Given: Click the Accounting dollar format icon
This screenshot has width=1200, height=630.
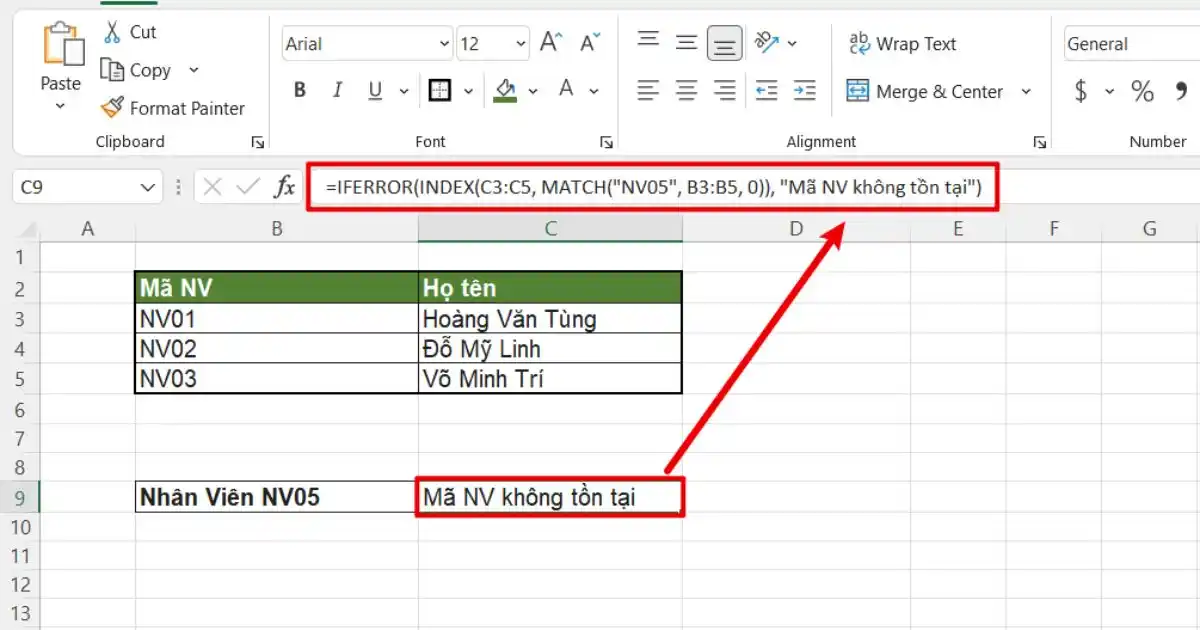Looking at the screenshot, I should pos(1081,91).
